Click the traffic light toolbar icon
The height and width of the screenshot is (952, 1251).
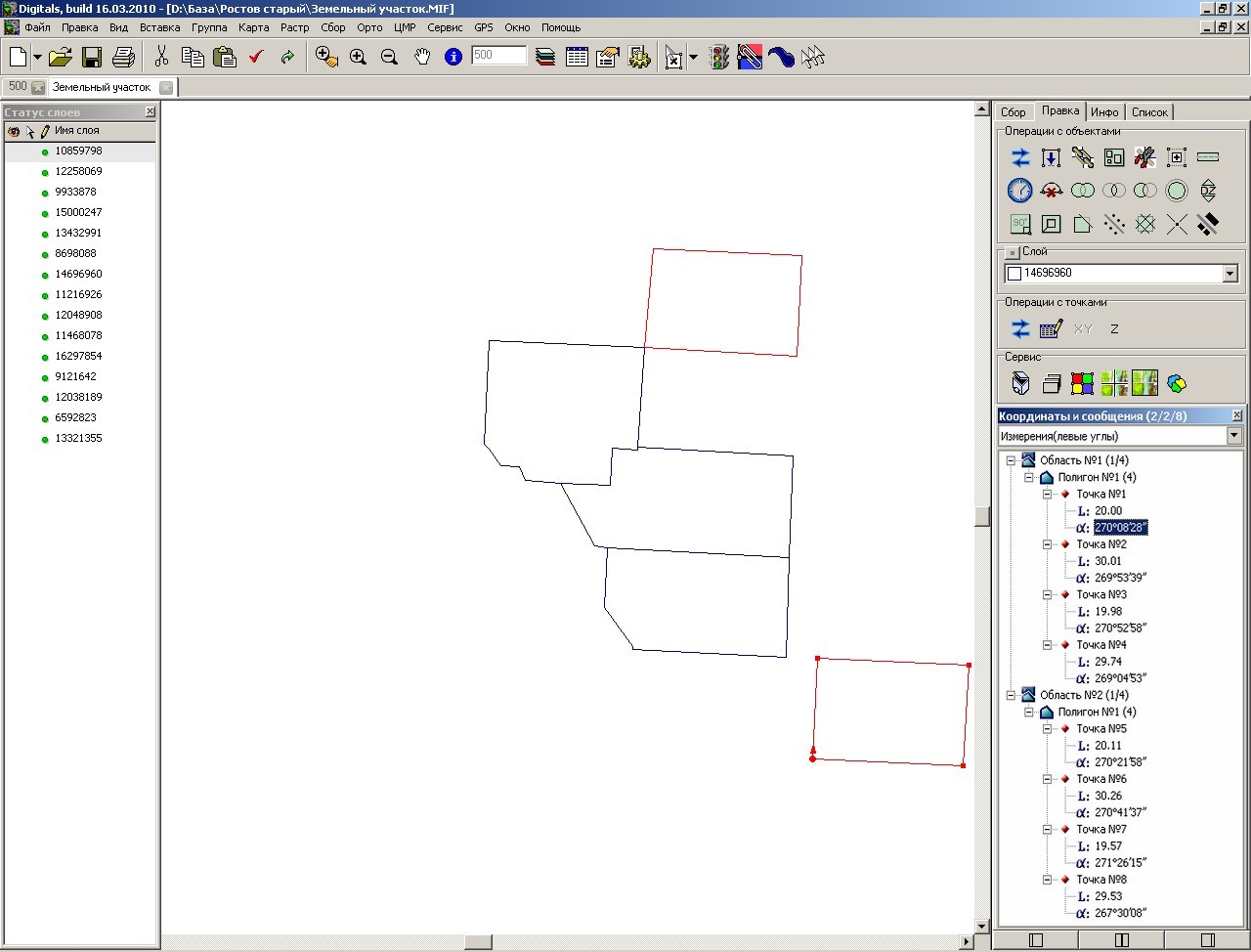click(x=719, y=58)
